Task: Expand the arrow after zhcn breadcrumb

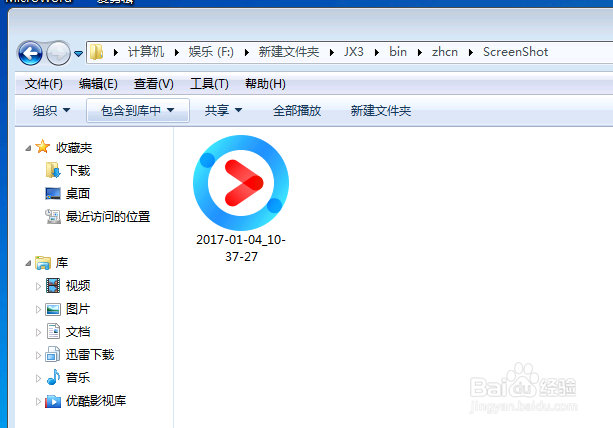Action: (471, 52)
